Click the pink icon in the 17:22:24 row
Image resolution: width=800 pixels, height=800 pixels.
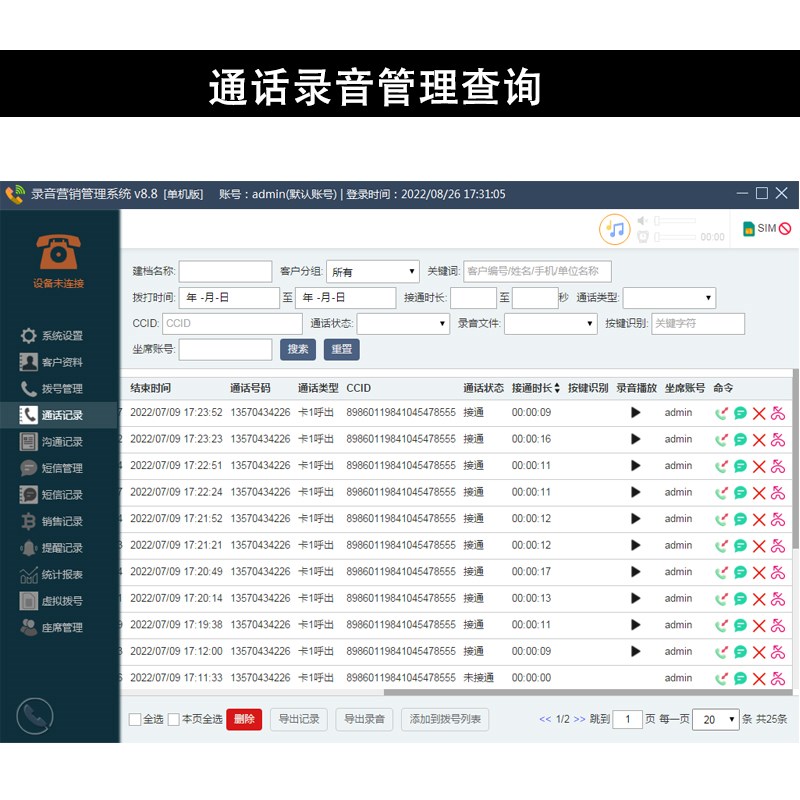click(778, 493)
